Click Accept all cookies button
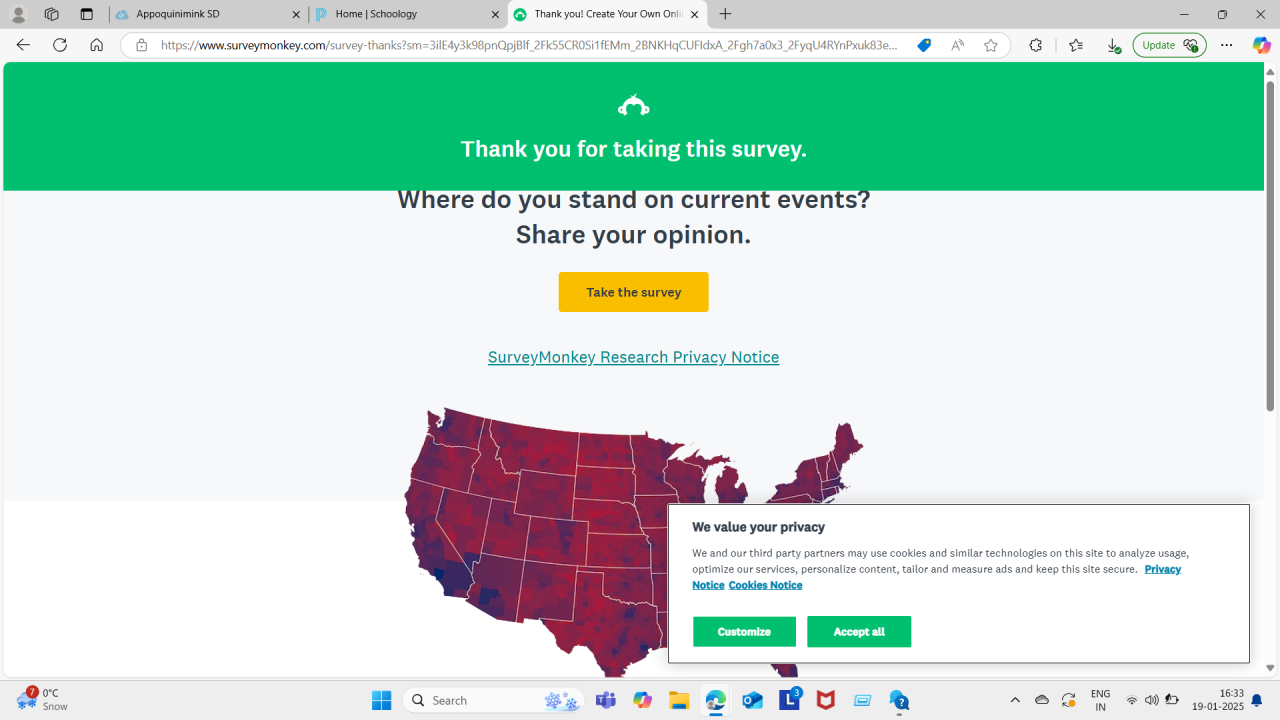1280x720 pixels. (x=858, y=632)
